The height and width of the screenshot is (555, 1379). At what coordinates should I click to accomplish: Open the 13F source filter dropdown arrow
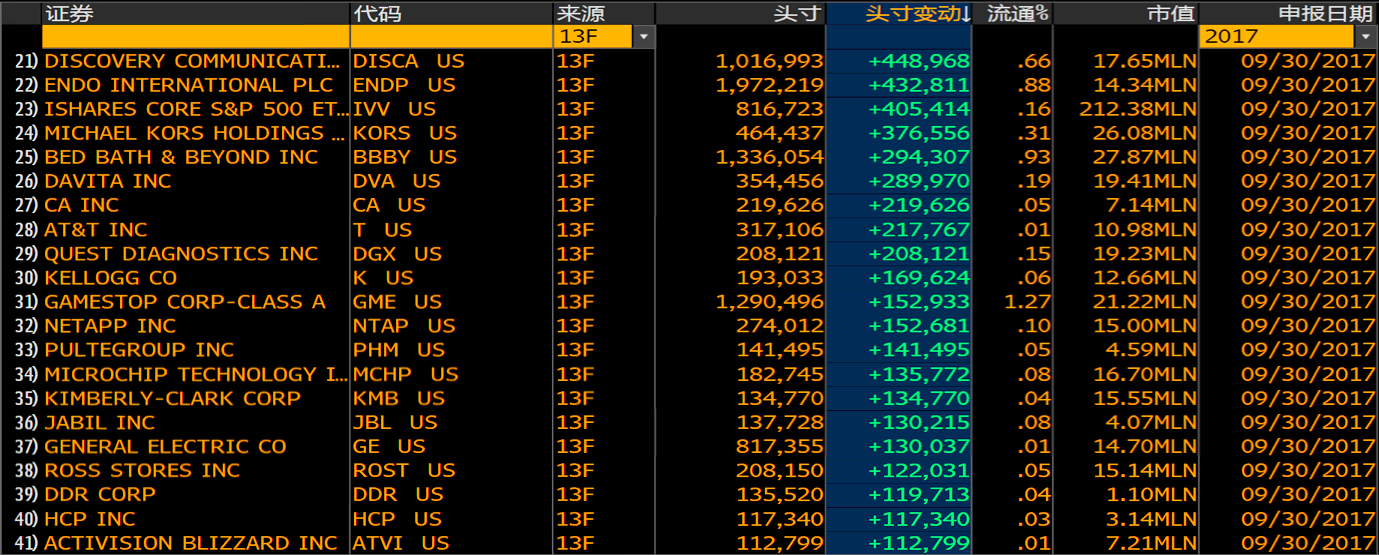(x=643, y=37)
